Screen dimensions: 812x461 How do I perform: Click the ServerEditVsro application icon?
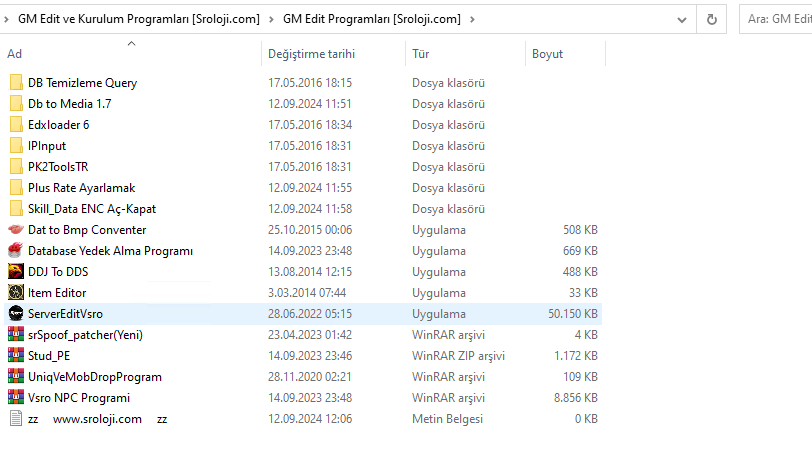click(x=16, y=313)
